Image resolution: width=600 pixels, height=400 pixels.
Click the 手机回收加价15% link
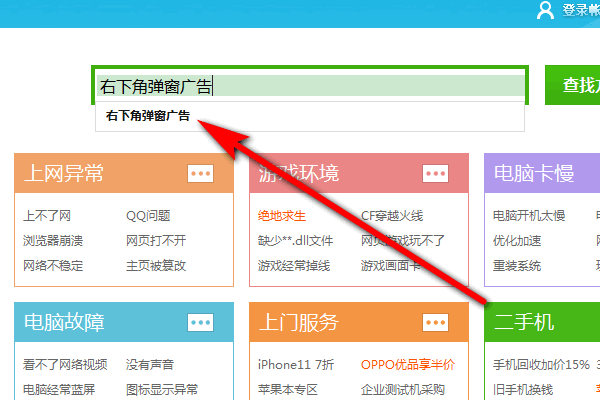[541, 364]
